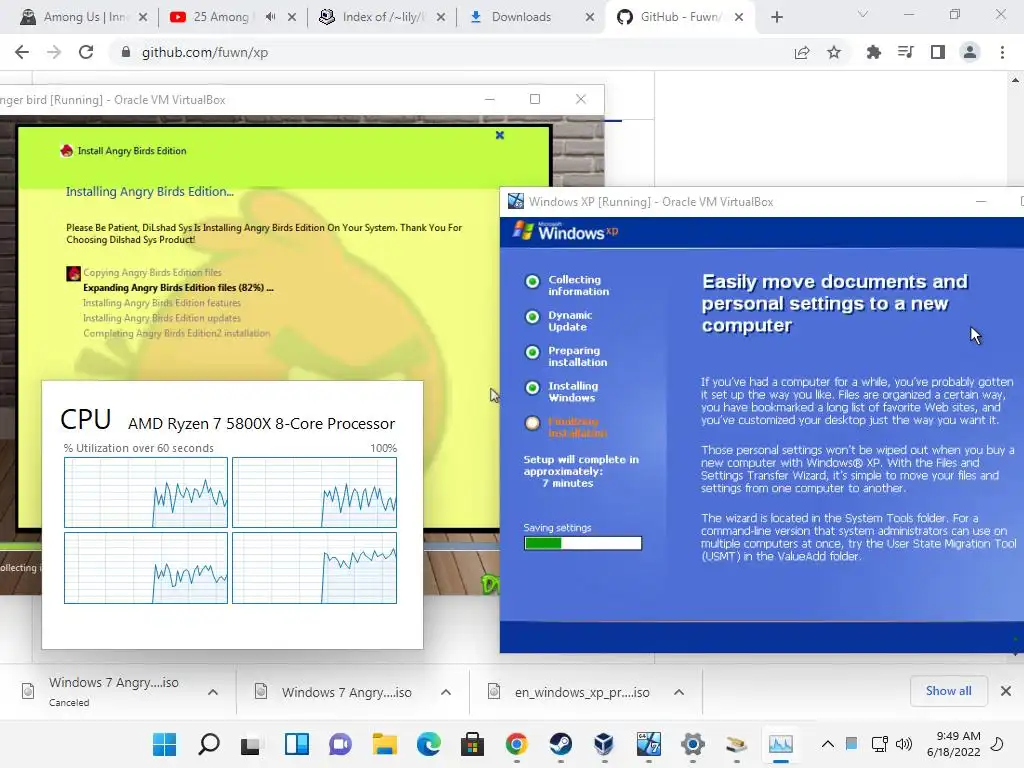Bookmark the page with the star icon

pos(834,52)
